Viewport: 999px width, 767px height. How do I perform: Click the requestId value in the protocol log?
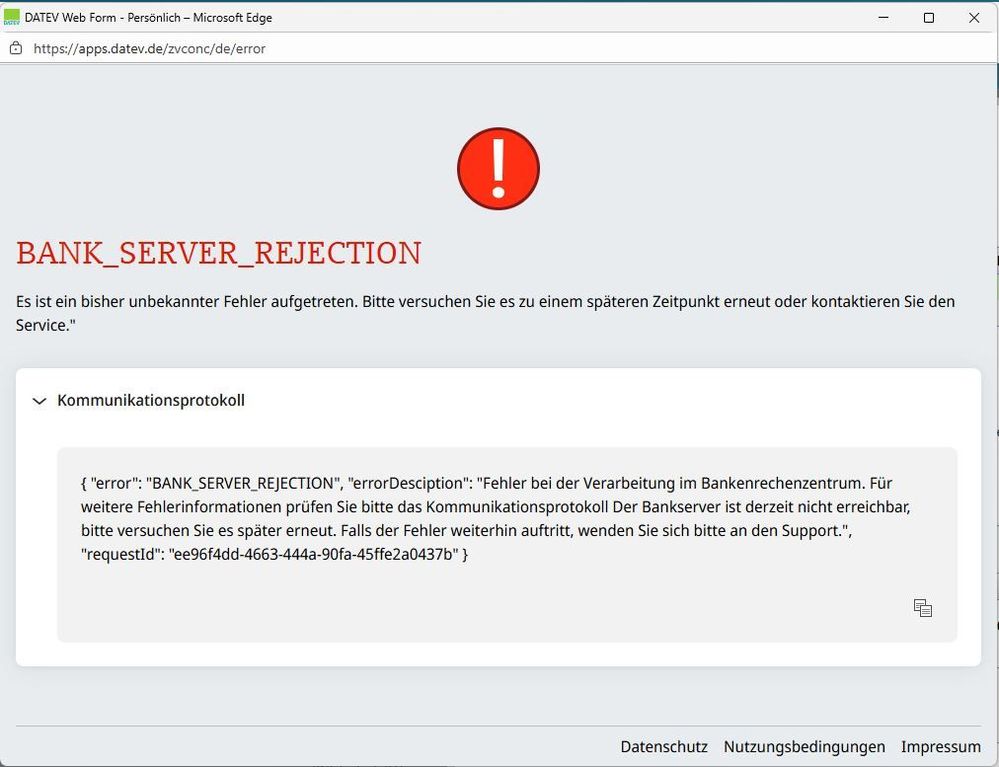pyautogui.click(x=317, y=554)
